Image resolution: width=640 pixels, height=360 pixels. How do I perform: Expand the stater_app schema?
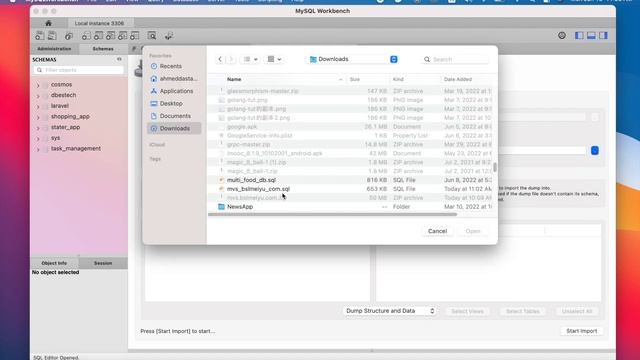click(38, 128)
